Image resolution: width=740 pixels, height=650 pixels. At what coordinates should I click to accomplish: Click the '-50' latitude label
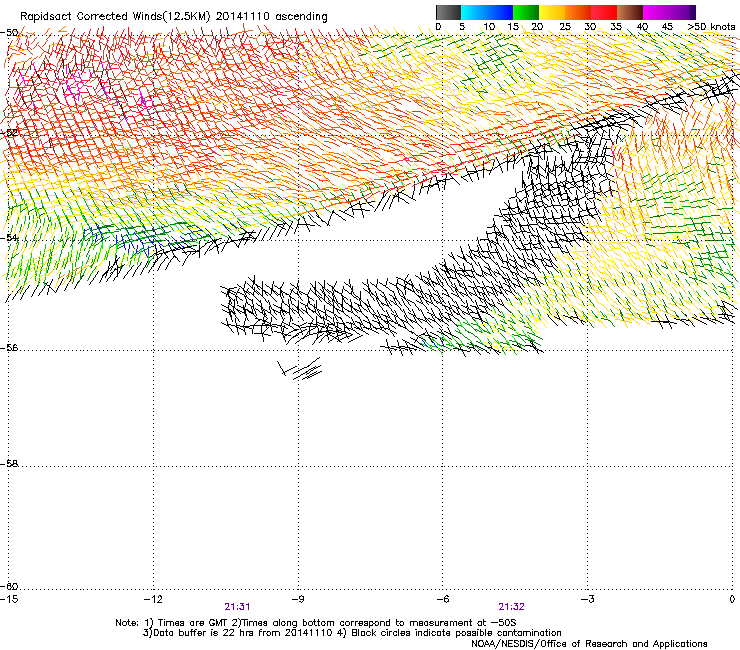tap(9, 33)
